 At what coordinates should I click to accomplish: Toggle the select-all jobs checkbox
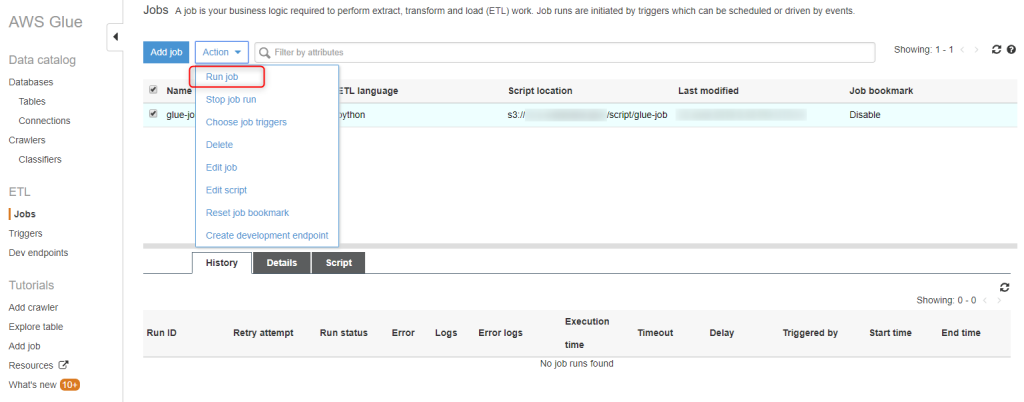point(153,89)
